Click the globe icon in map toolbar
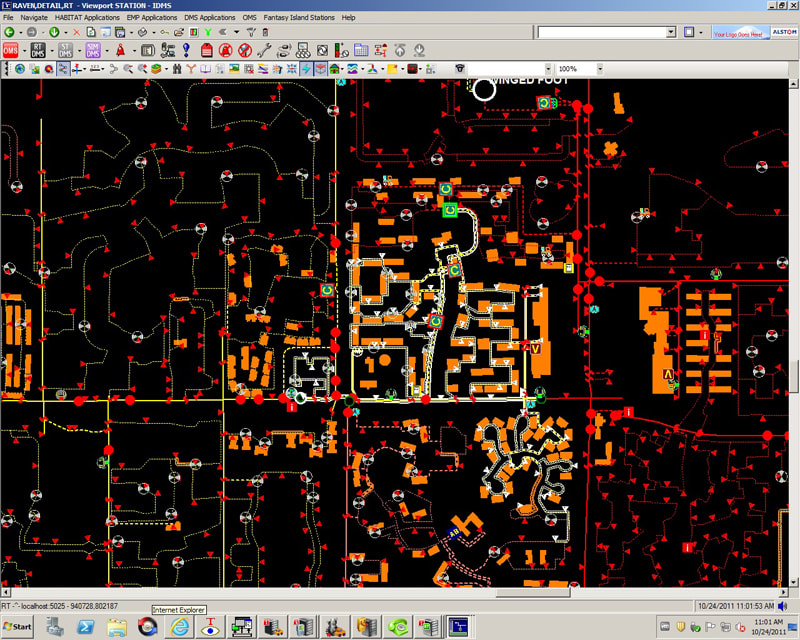Viewport: 800px width, 640px height. 20,69
